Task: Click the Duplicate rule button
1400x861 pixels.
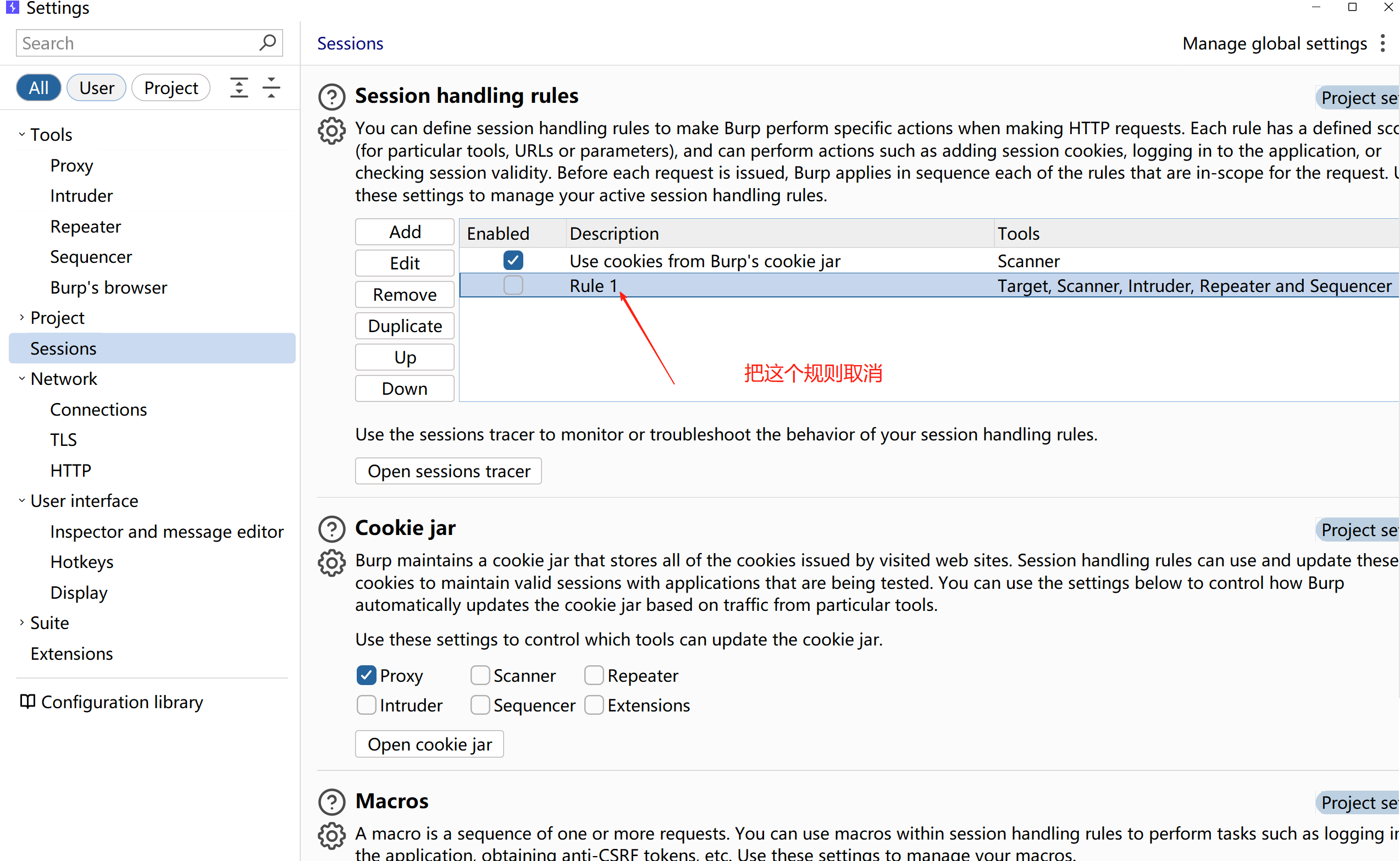Action: pyautogui.click(x=404, y=325)
